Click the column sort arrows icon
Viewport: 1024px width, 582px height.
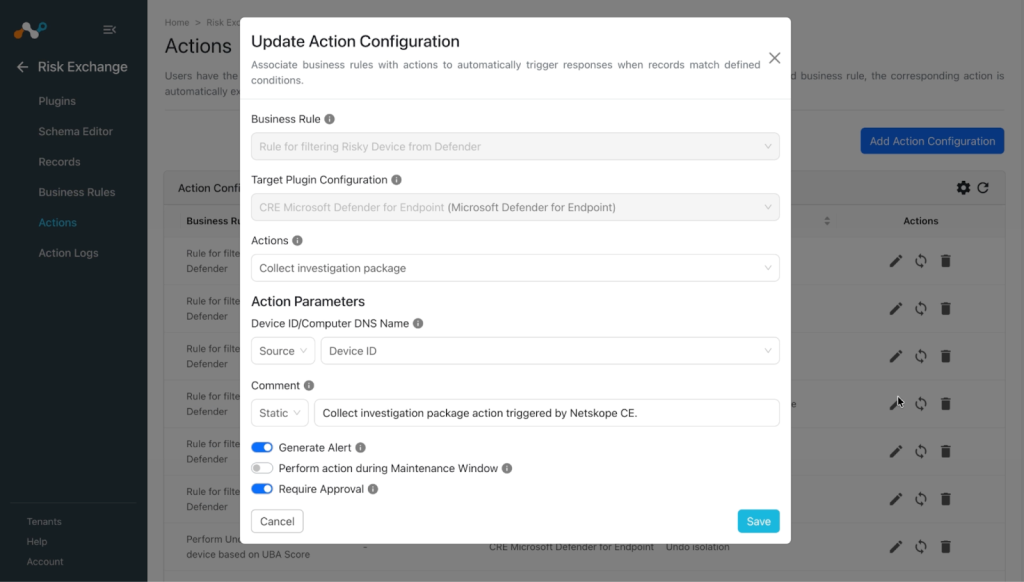click(x=827, y=221)
